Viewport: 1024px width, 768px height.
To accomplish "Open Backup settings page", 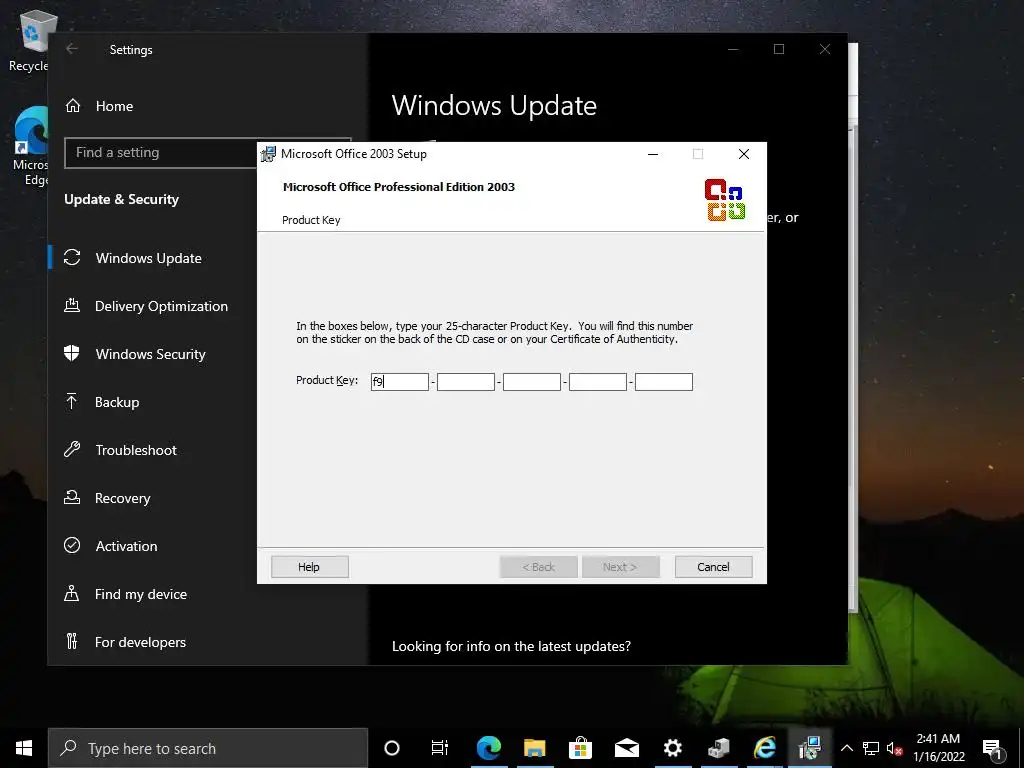I will [x=117, y=402].
